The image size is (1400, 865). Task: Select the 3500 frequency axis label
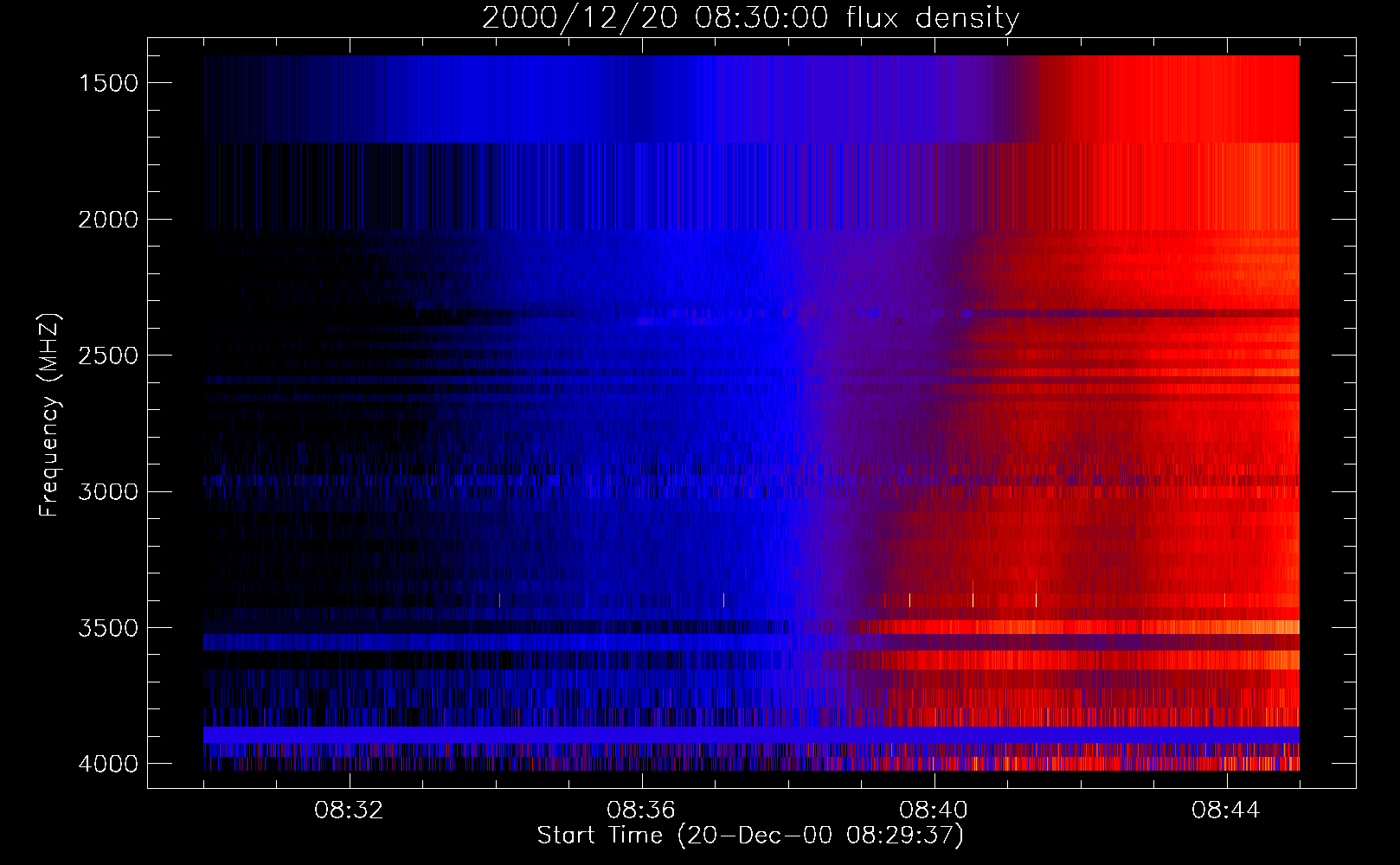coord(108,628)
